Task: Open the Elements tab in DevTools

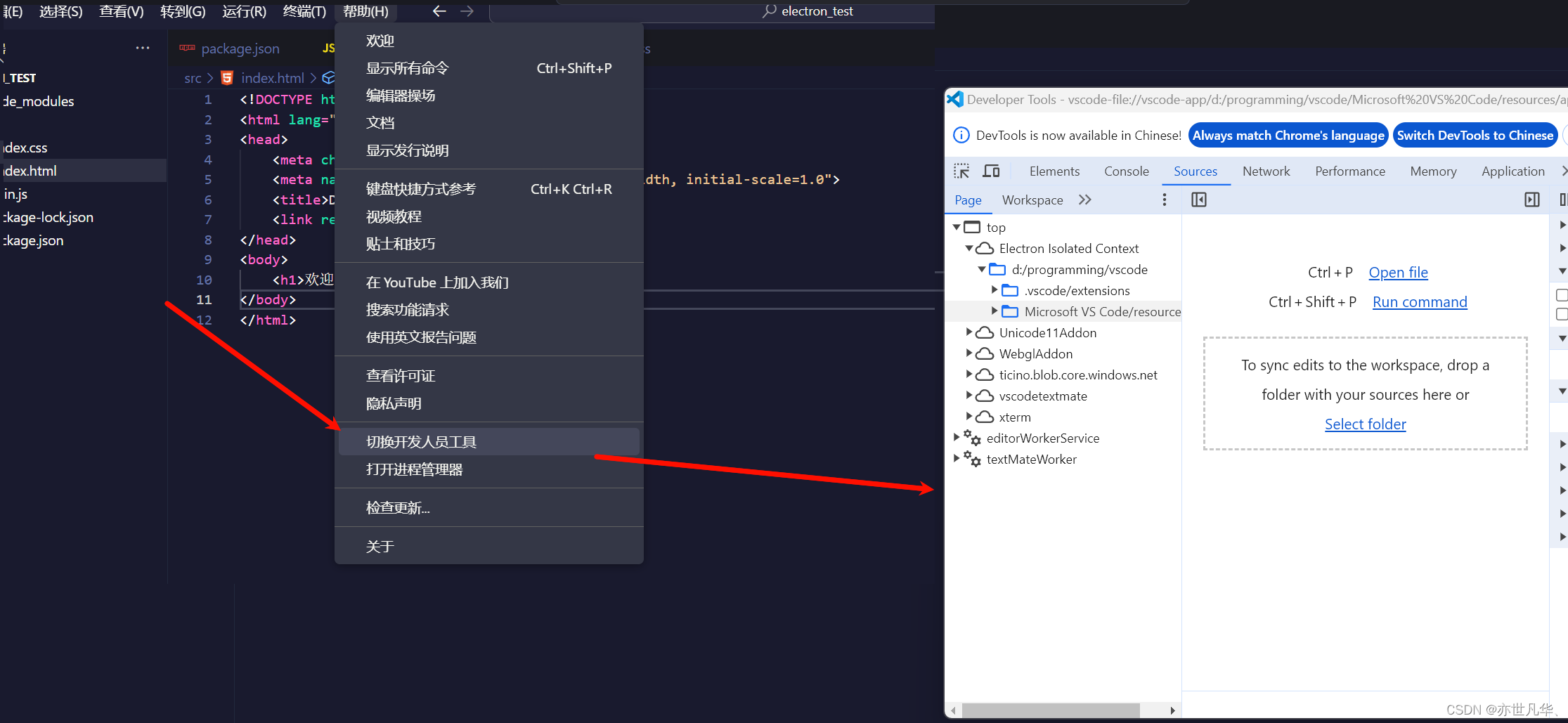Action: pos(1054,171)
